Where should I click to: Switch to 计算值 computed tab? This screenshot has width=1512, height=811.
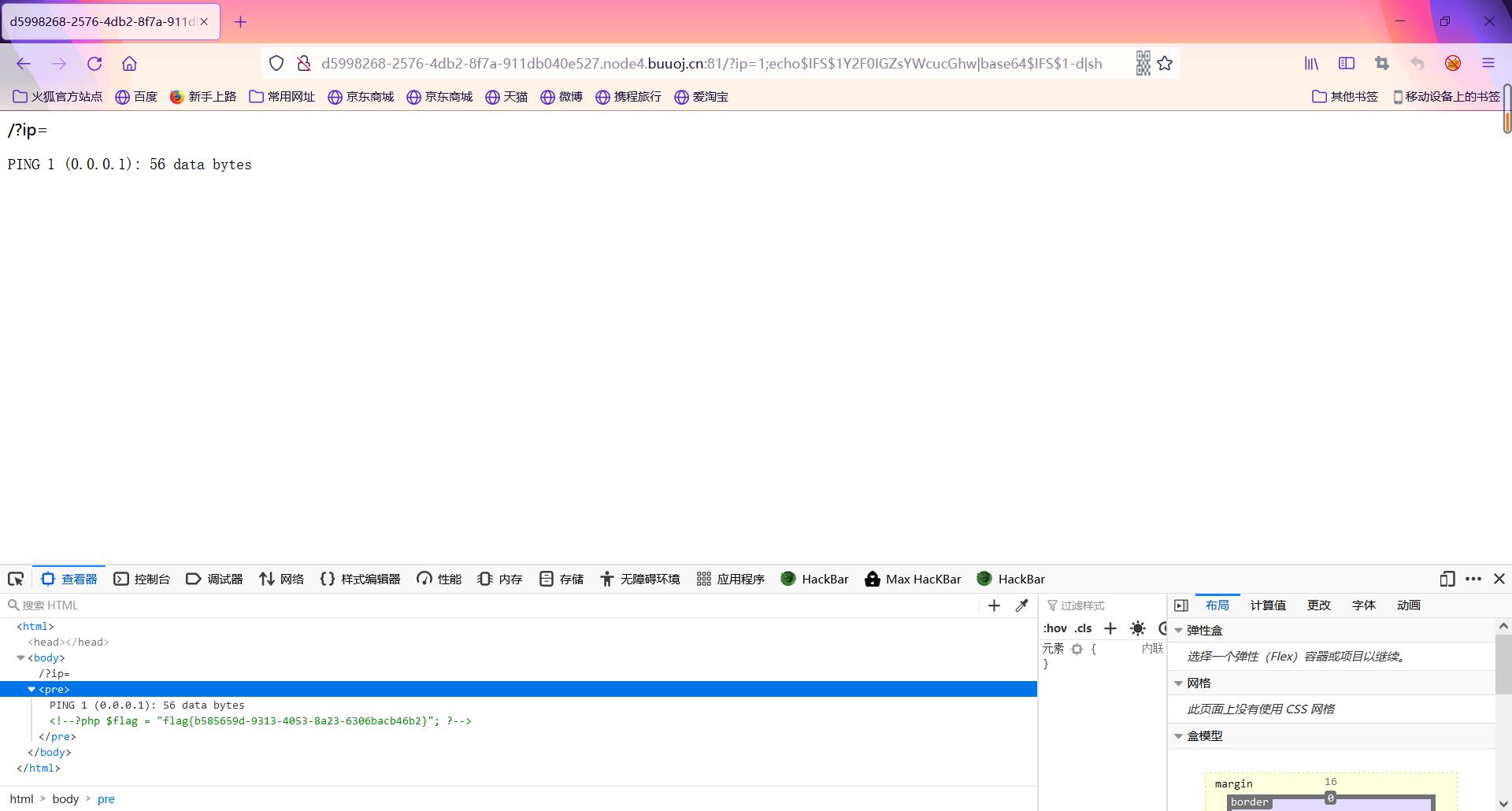[1268, 605]
